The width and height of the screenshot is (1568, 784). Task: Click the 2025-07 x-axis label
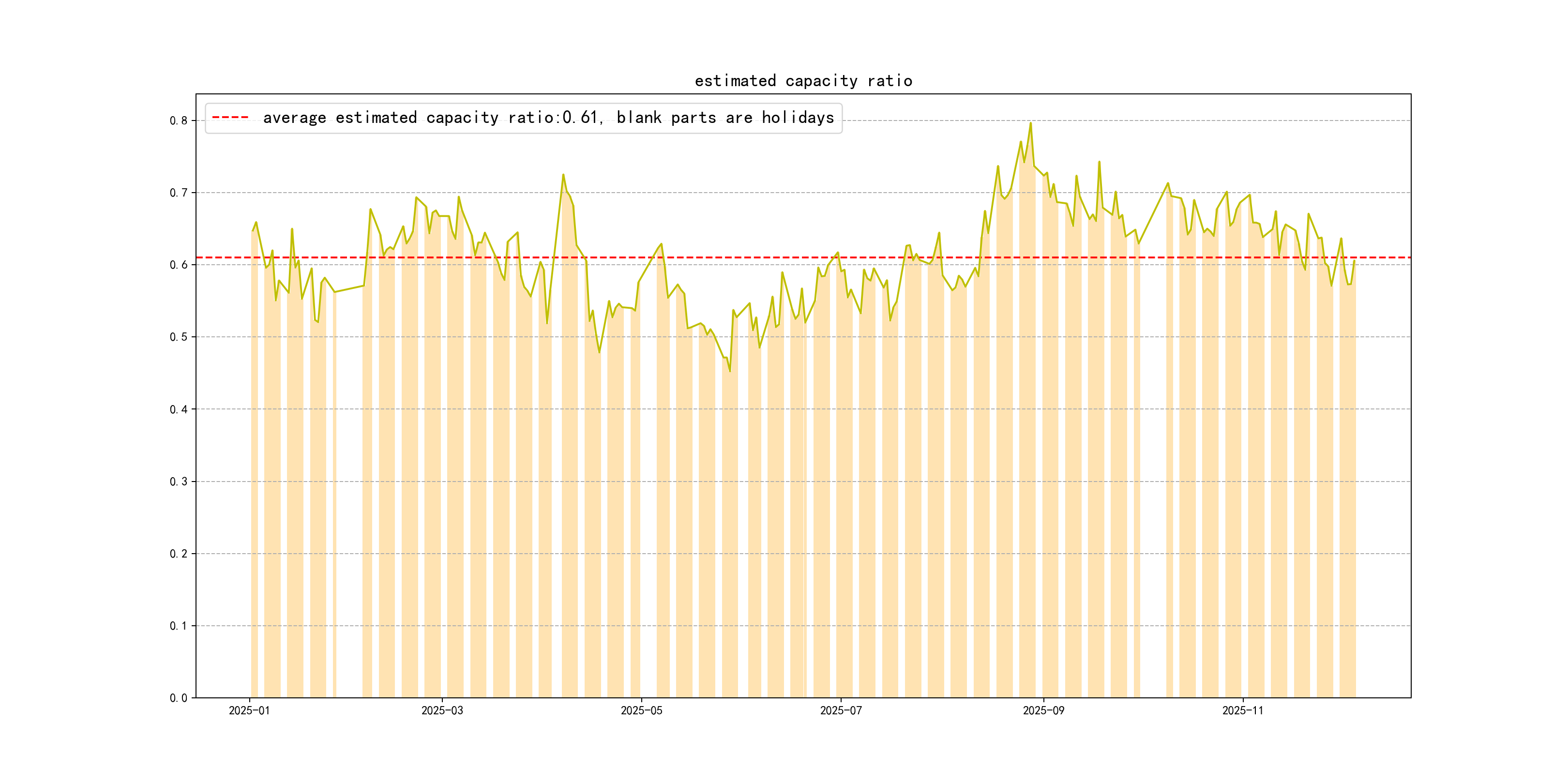coord(841,710)
